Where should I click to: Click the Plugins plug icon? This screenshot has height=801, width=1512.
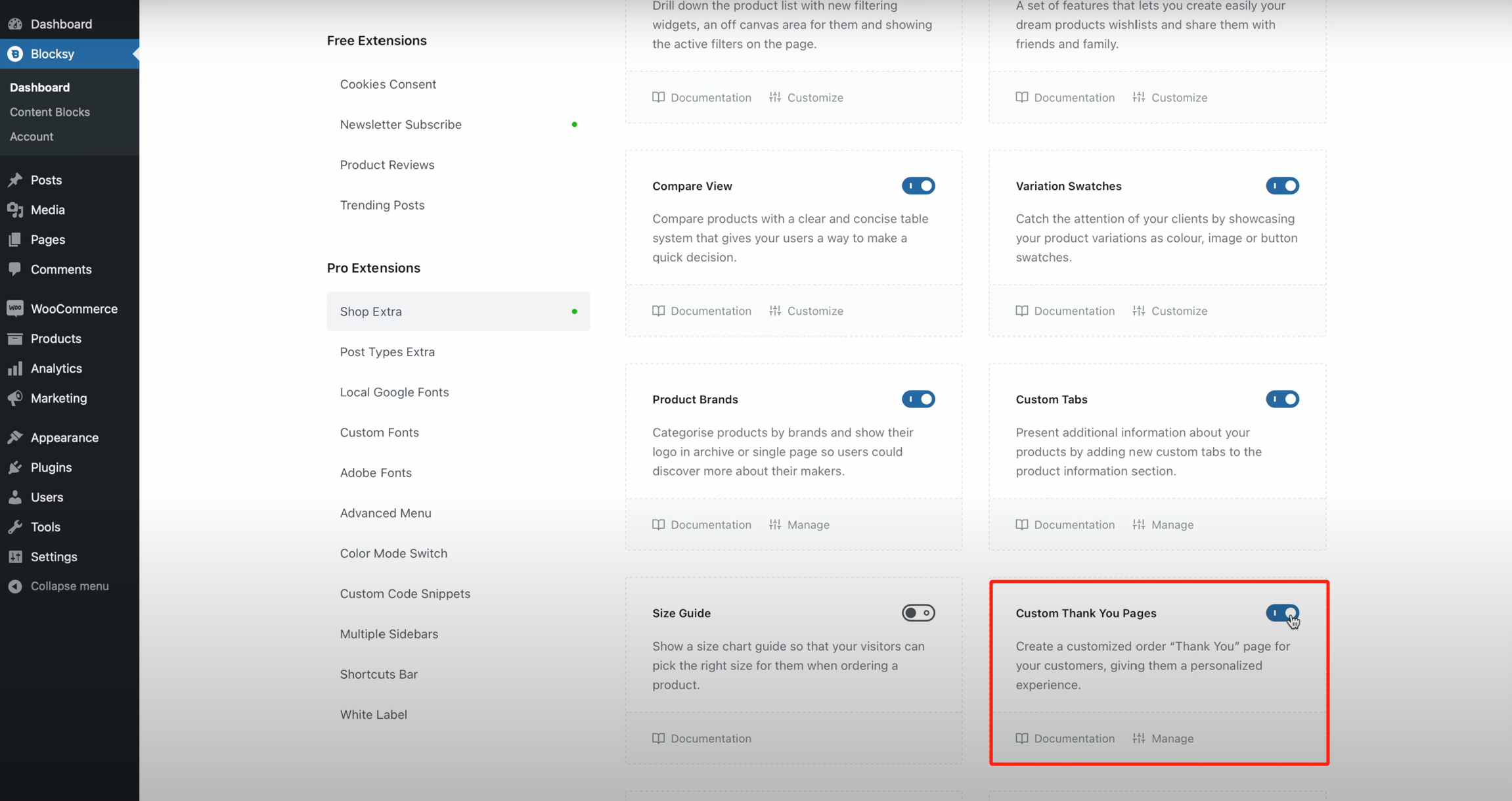click(15, 467)
